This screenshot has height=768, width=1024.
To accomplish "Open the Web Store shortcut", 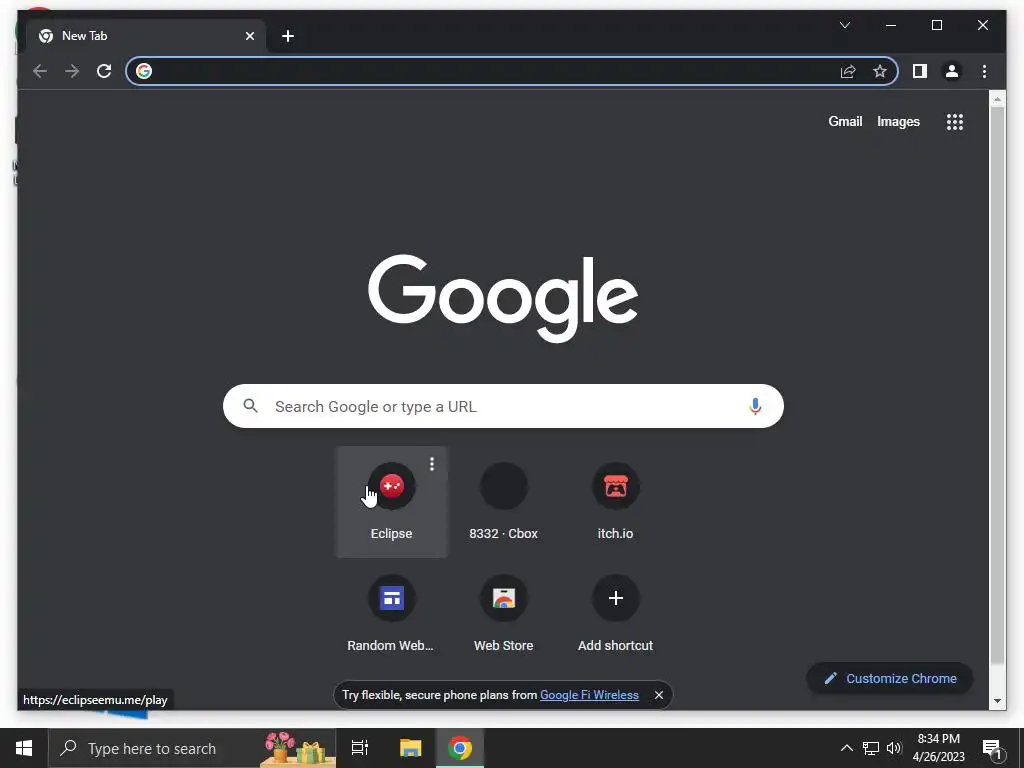I will [504, 614].
